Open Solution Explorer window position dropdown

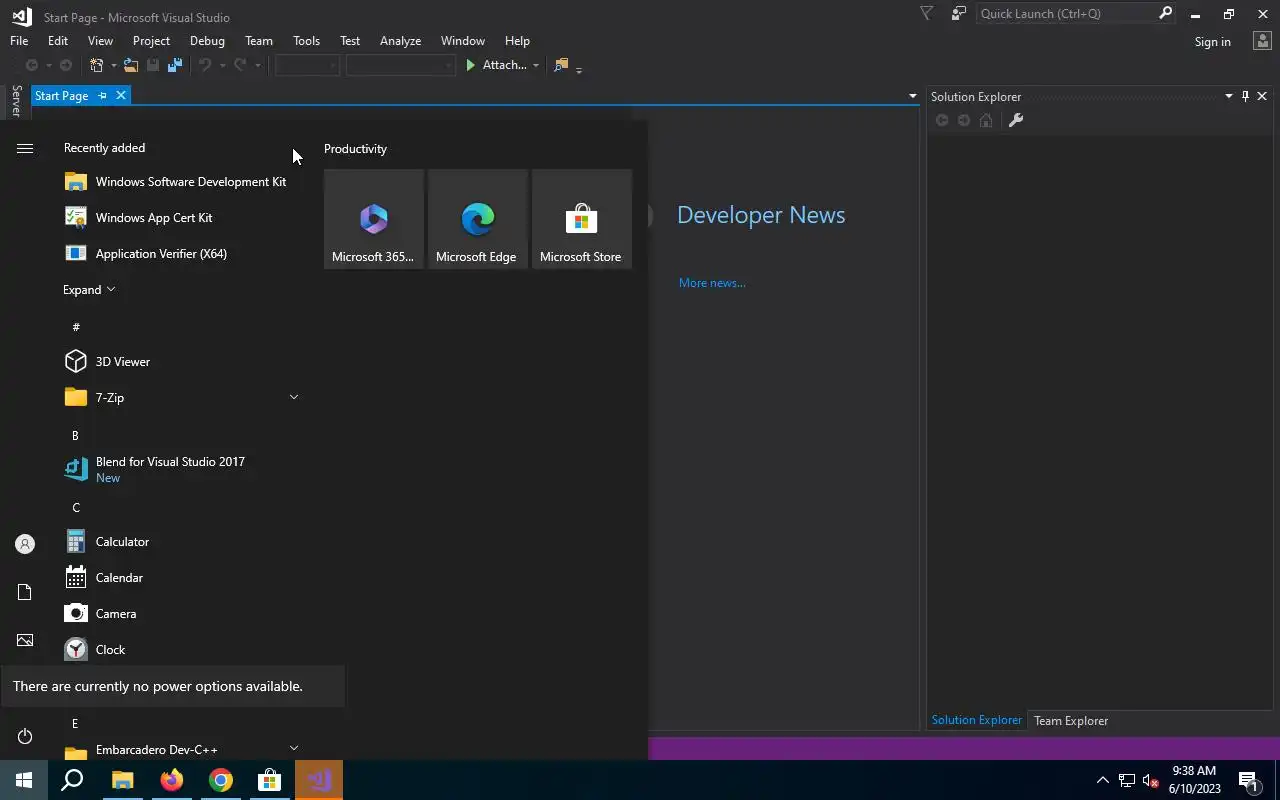point(1229,96)
